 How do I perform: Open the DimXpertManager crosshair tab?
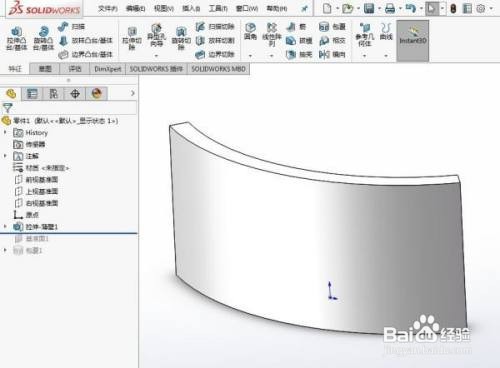coord(75,94)
